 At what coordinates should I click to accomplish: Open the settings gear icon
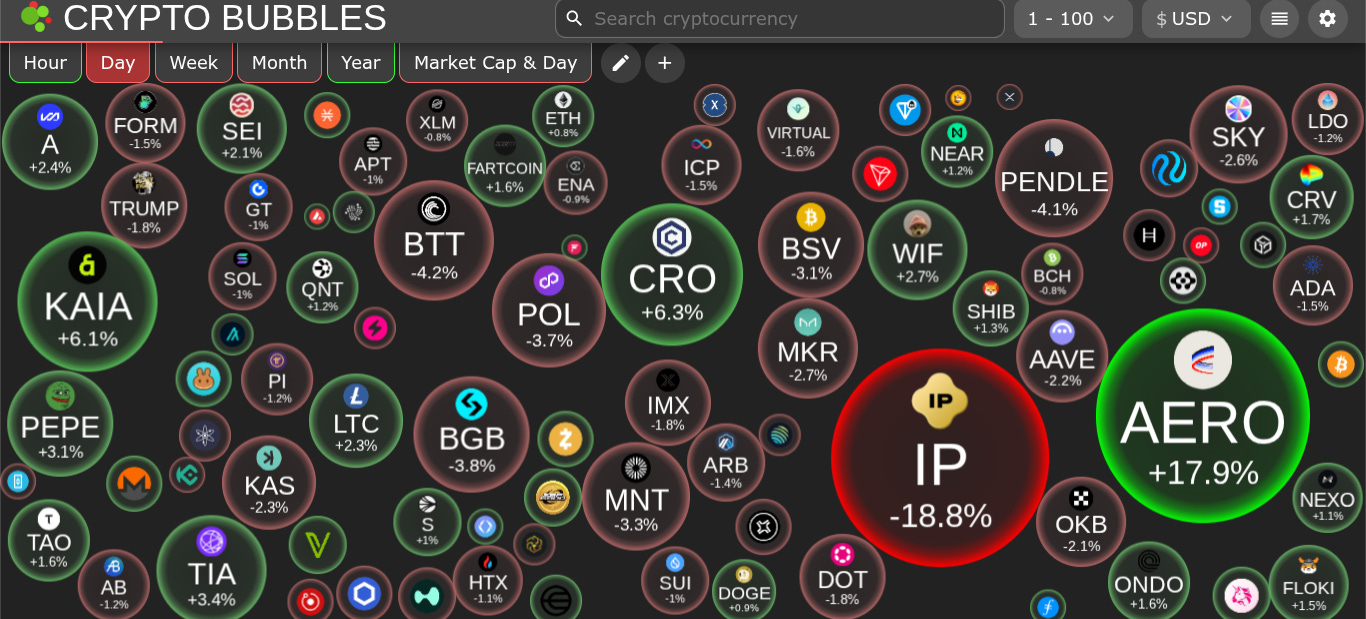point(1328,19)
